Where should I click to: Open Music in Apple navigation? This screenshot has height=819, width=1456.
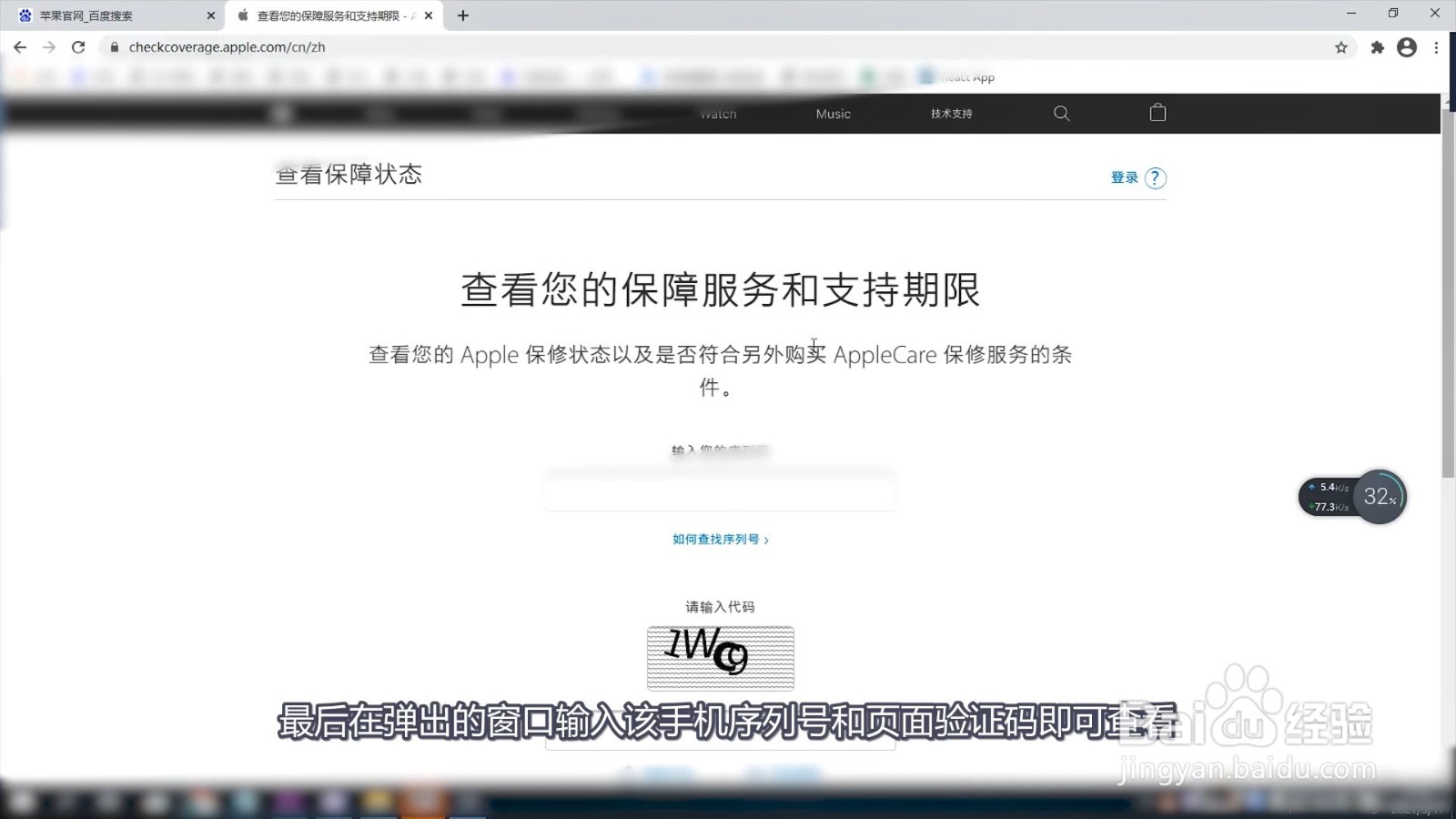click(x=833, y=114)
